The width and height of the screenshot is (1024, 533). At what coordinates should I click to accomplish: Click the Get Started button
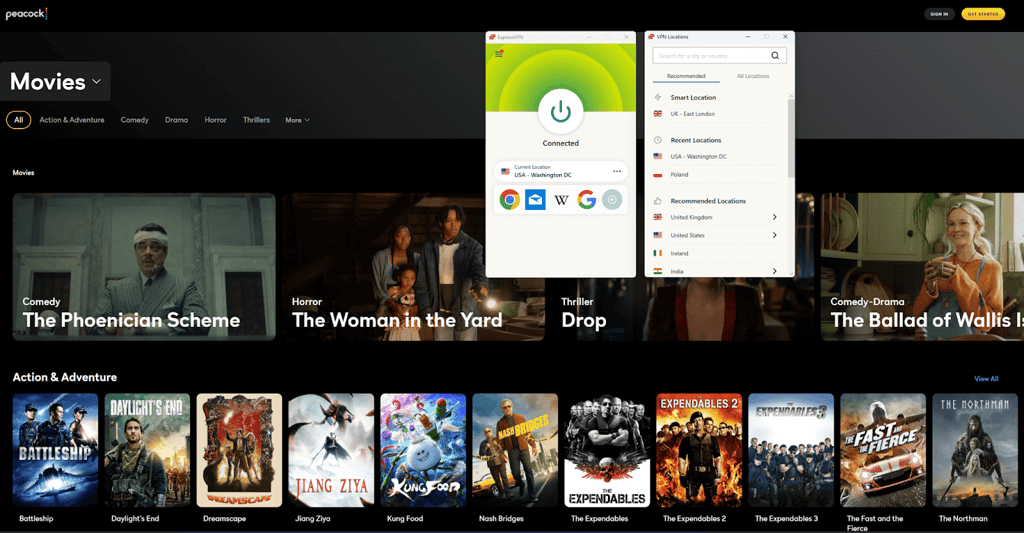983,14
